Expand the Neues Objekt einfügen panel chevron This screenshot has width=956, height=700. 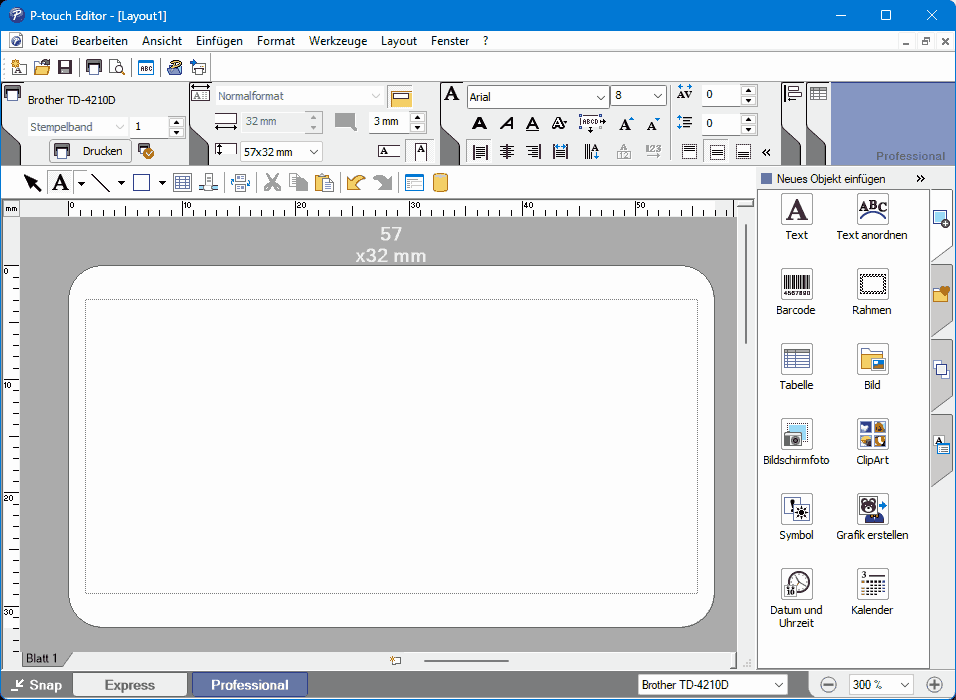coord(921,179)
